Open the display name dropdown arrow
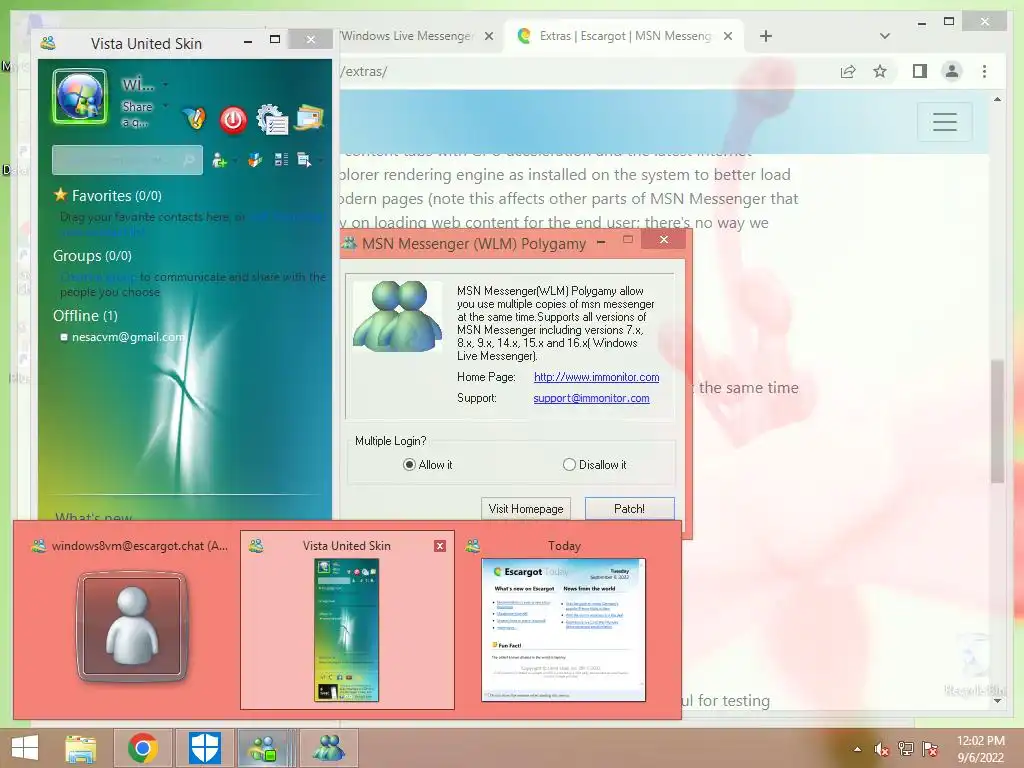The width and height of the screenshot is (1024, 768). tap(166, 84)
